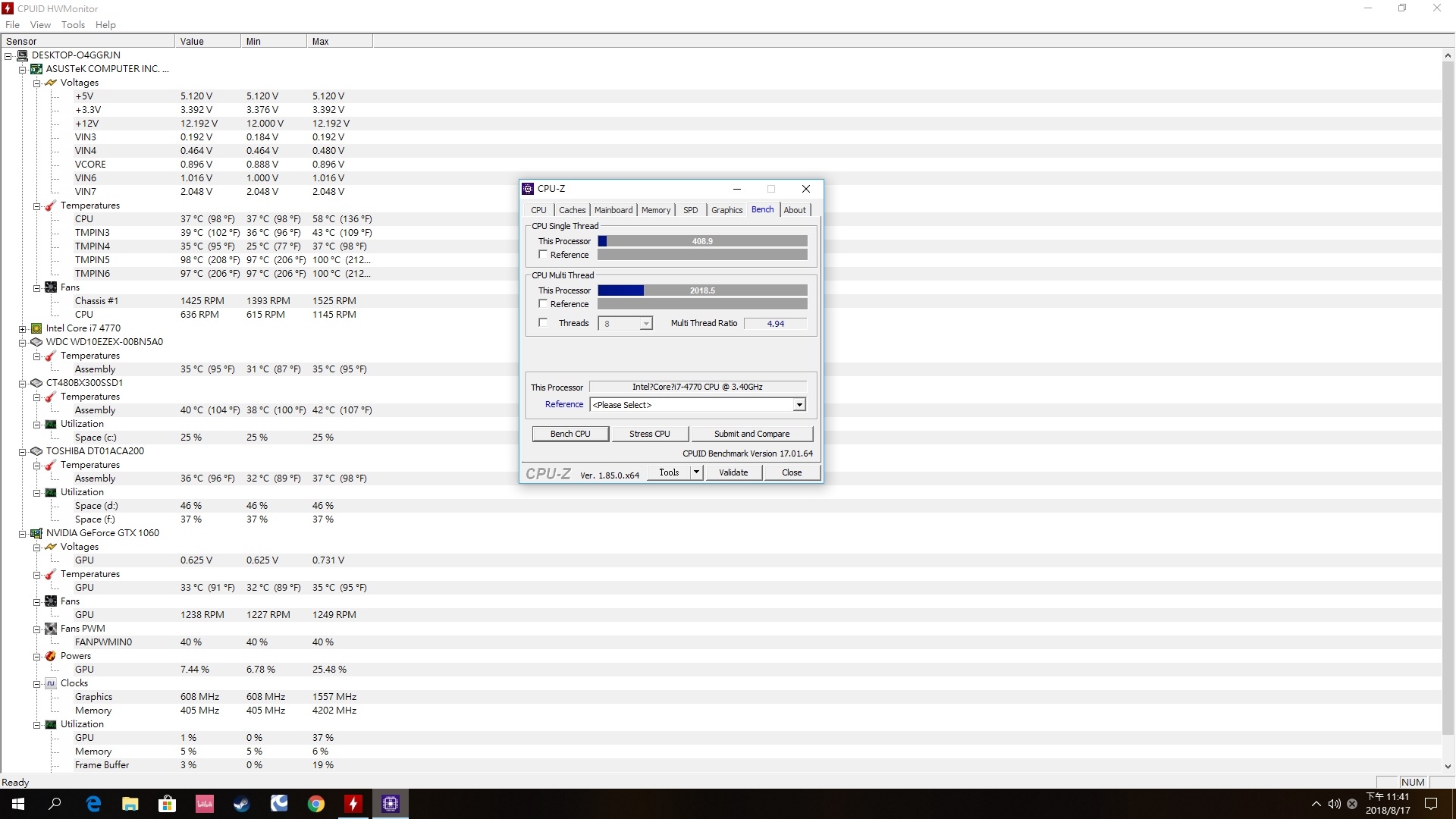
Task: Open File Explorer from the taskbar
Action: 130,804
